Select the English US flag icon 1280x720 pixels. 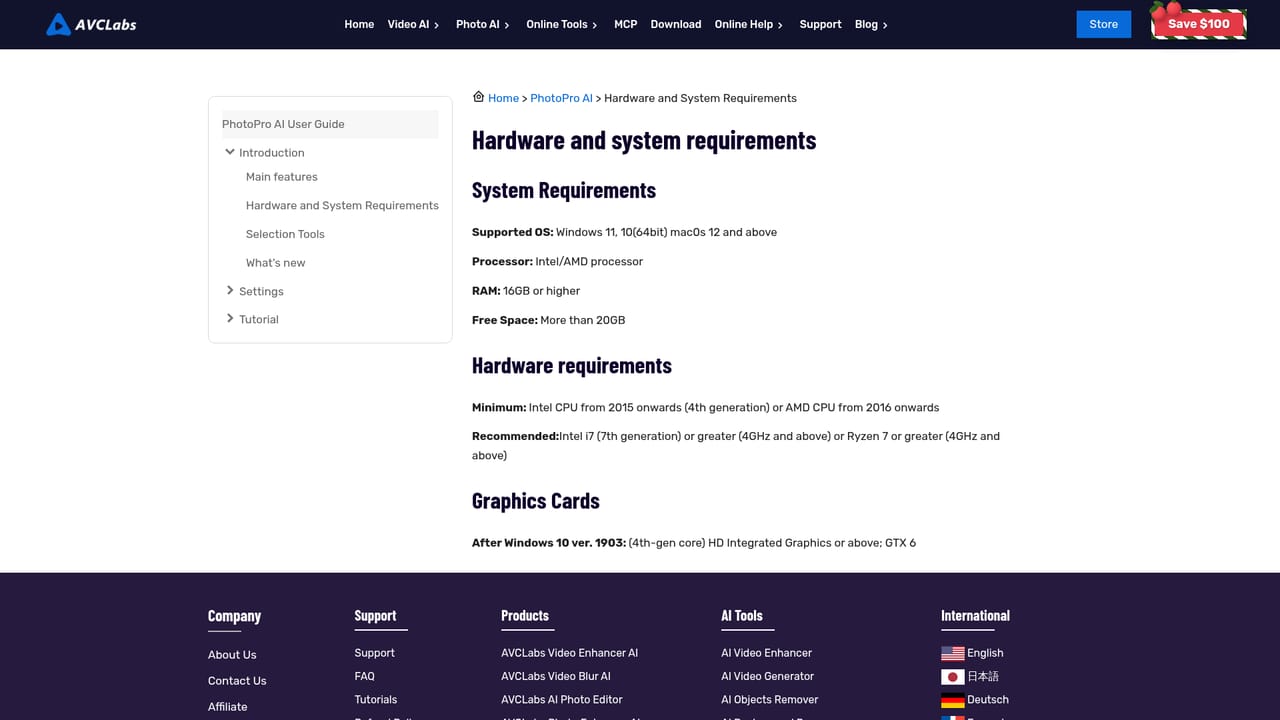click(x=952, y=653)
